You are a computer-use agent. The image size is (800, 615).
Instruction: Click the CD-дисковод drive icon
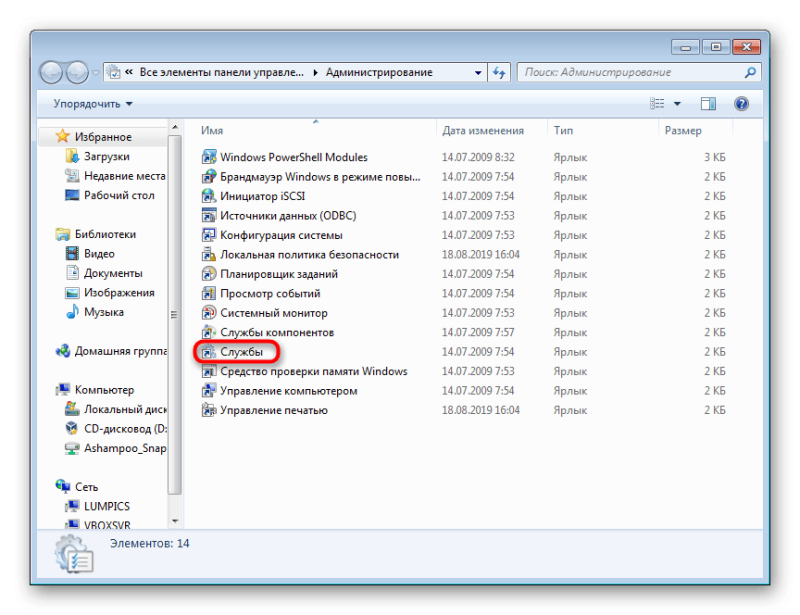72,428
